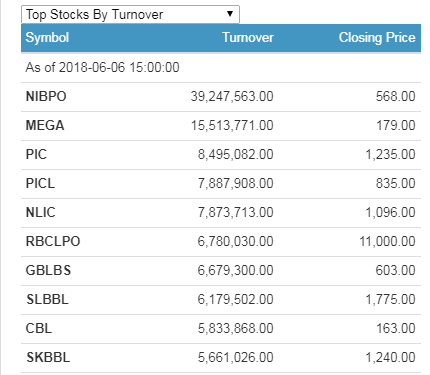430x375 pixels.
Task: Click the Turnover column header
Action: click(x=248, y=37)
